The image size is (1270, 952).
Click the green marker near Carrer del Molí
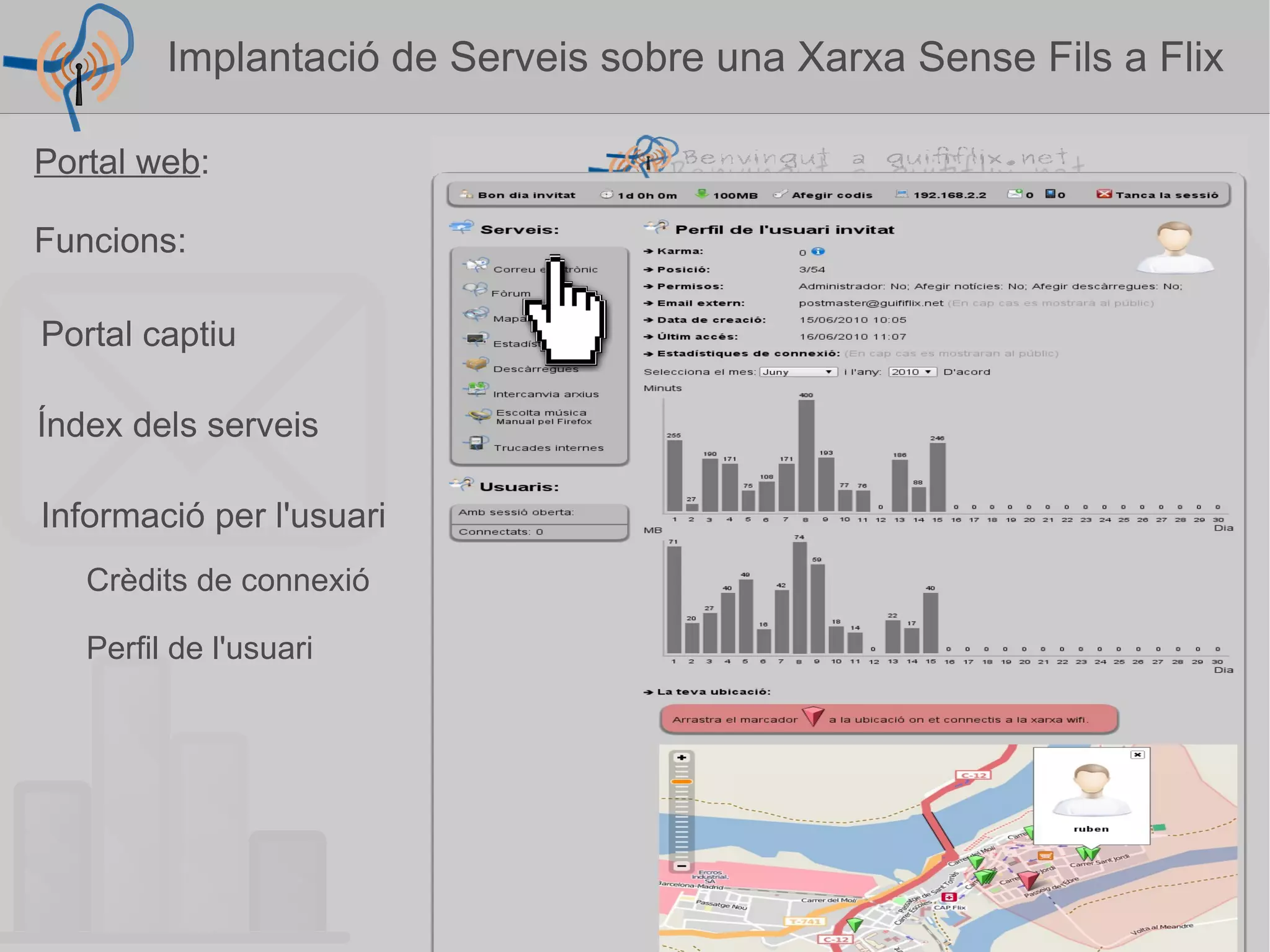(x=976, y=861)
